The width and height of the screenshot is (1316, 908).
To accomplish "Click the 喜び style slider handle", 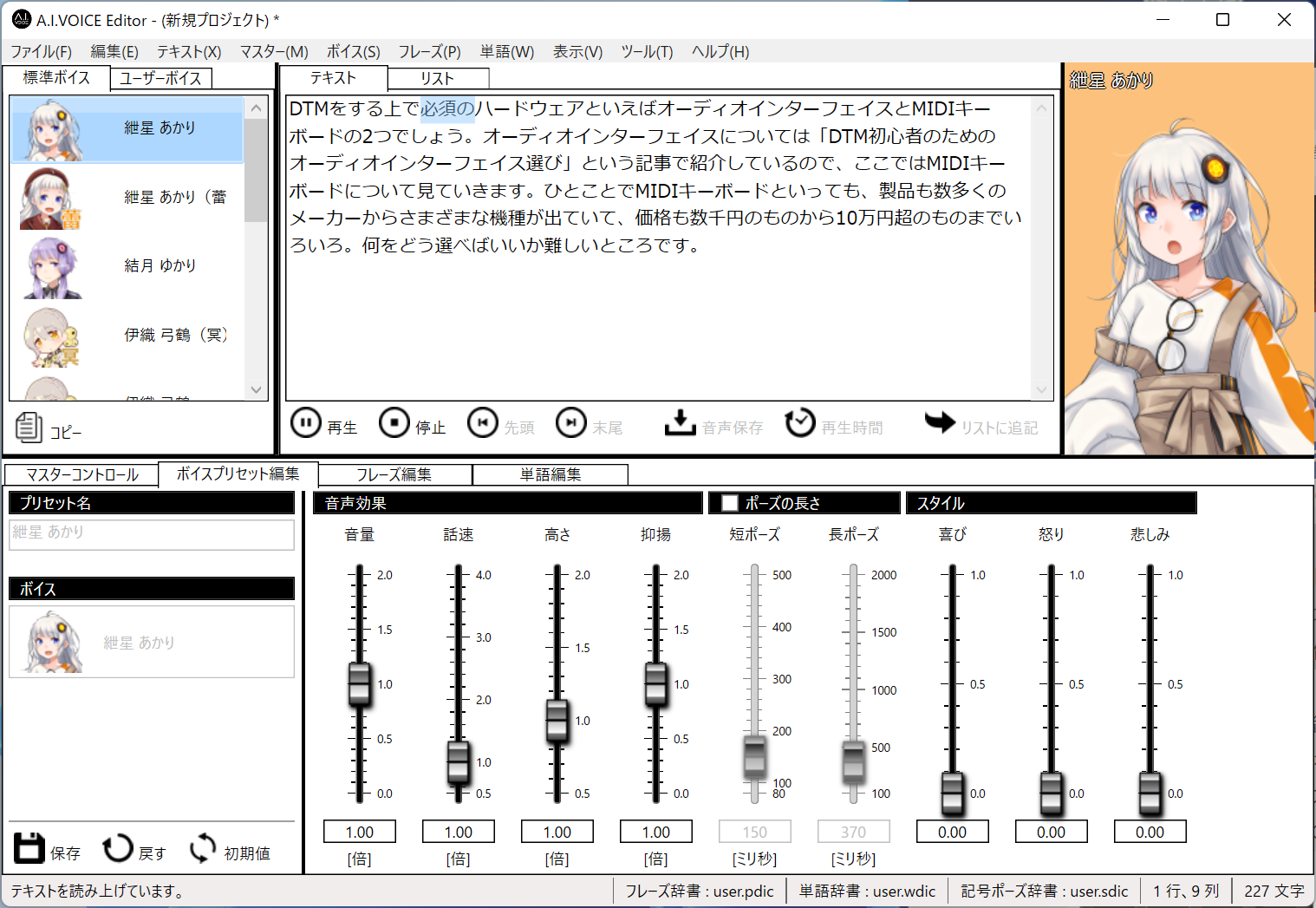I will pyautogui.click(x=953, y=794).
